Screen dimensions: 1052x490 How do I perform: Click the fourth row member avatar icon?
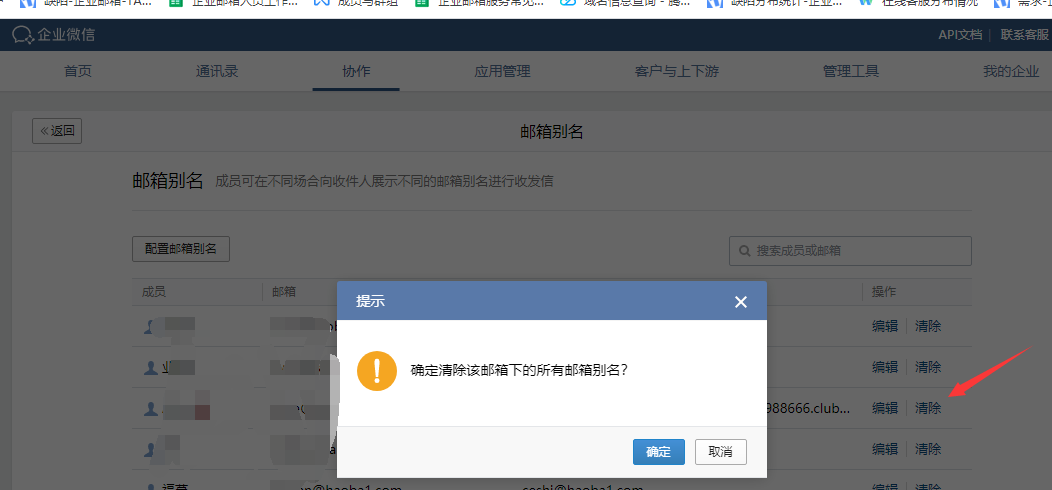point(151,450)
